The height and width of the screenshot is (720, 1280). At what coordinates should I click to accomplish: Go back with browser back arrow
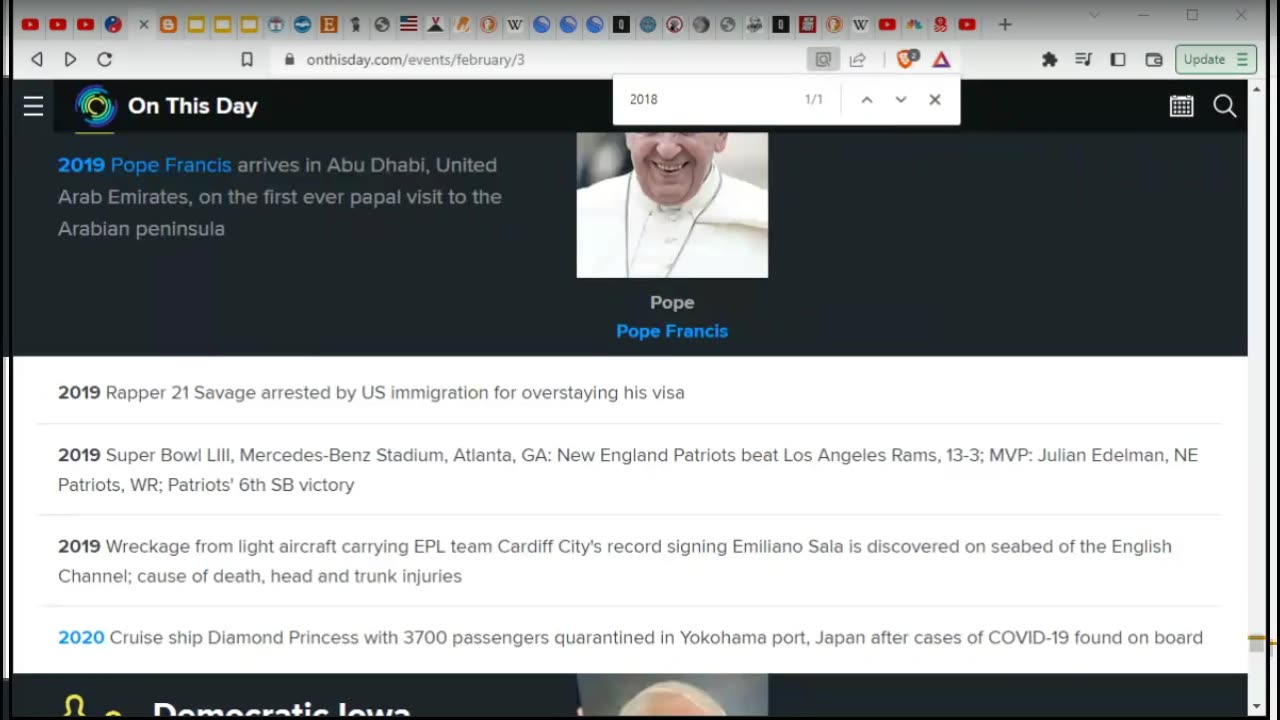(x=37, y=59)
